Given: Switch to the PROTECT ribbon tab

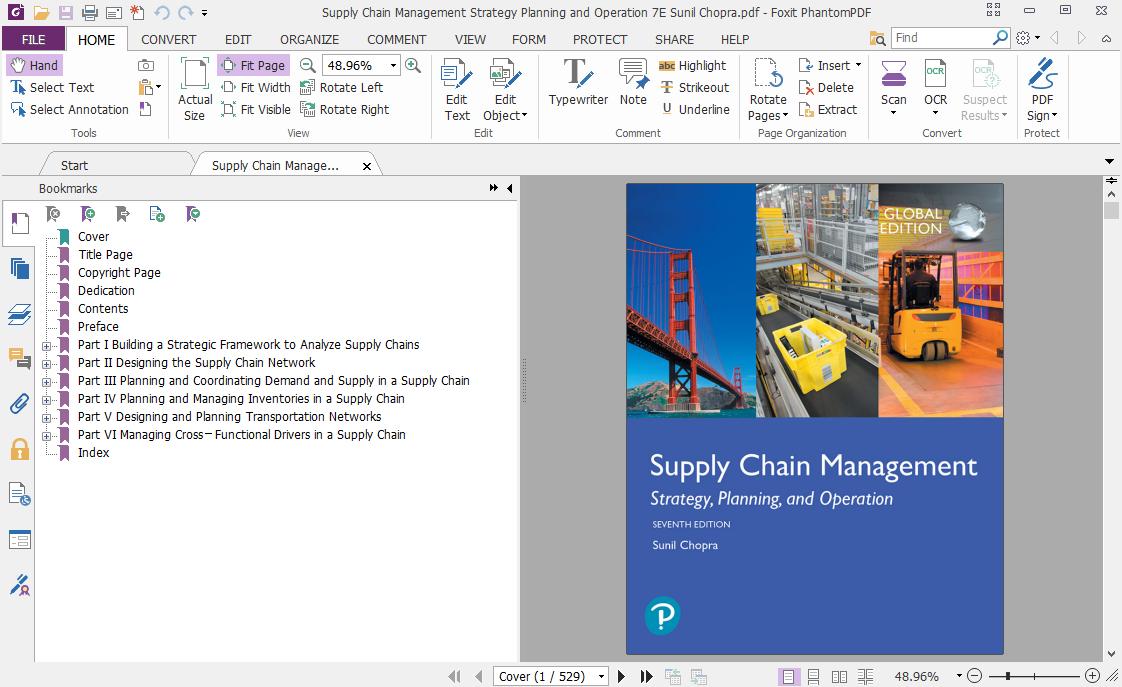Looking at the screenshot, I should click(600, 39).
